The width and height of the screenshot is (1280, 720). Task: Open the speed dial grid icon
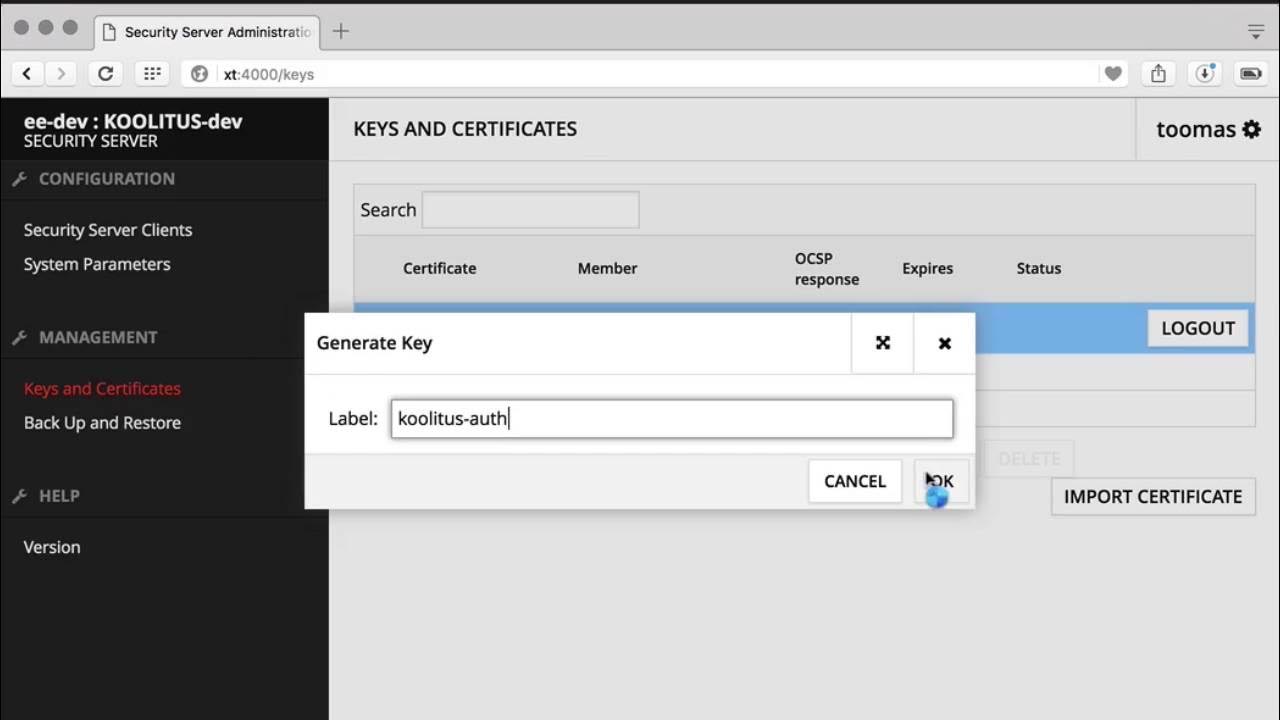(152, 74)
